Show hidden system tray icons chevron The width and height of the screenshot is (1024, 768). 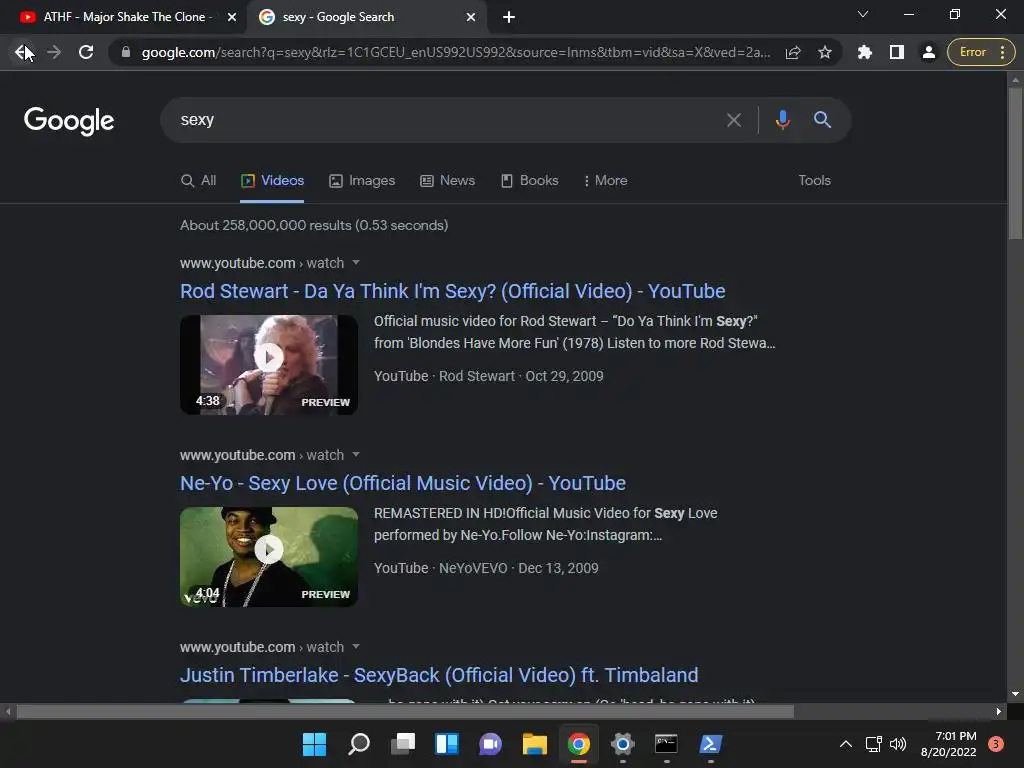tap(846, 744)
